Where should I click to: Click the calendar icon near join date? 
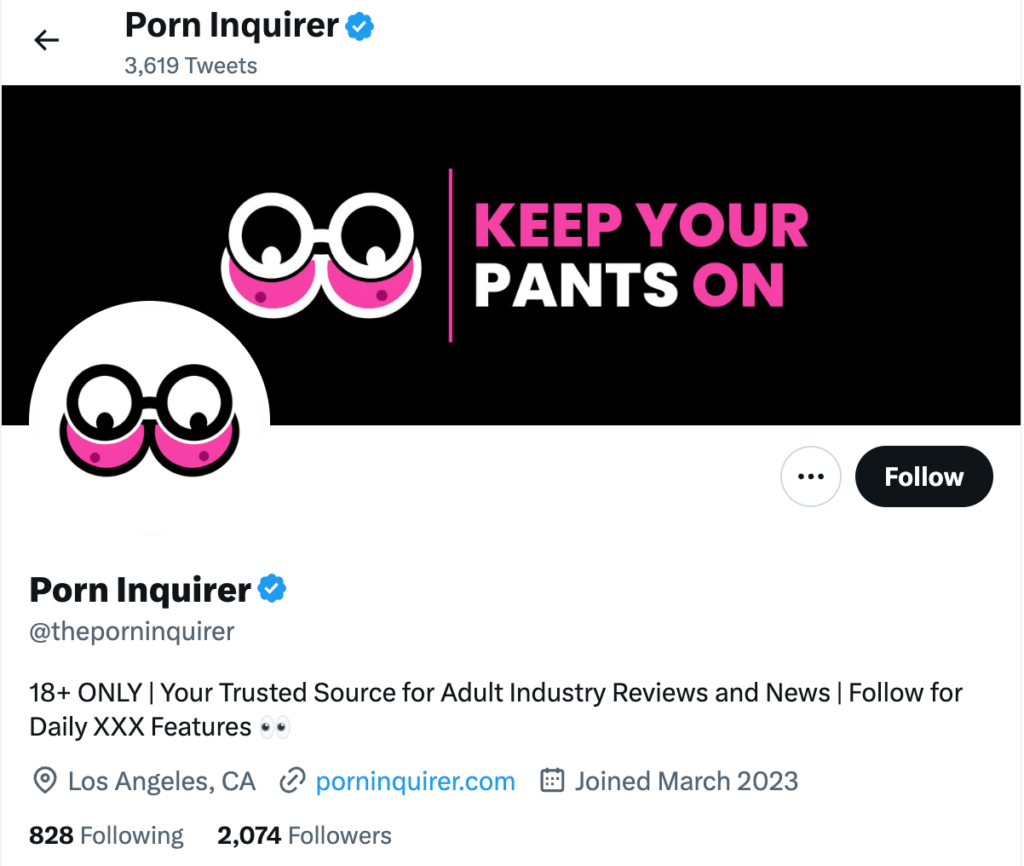tap(552, 781)
